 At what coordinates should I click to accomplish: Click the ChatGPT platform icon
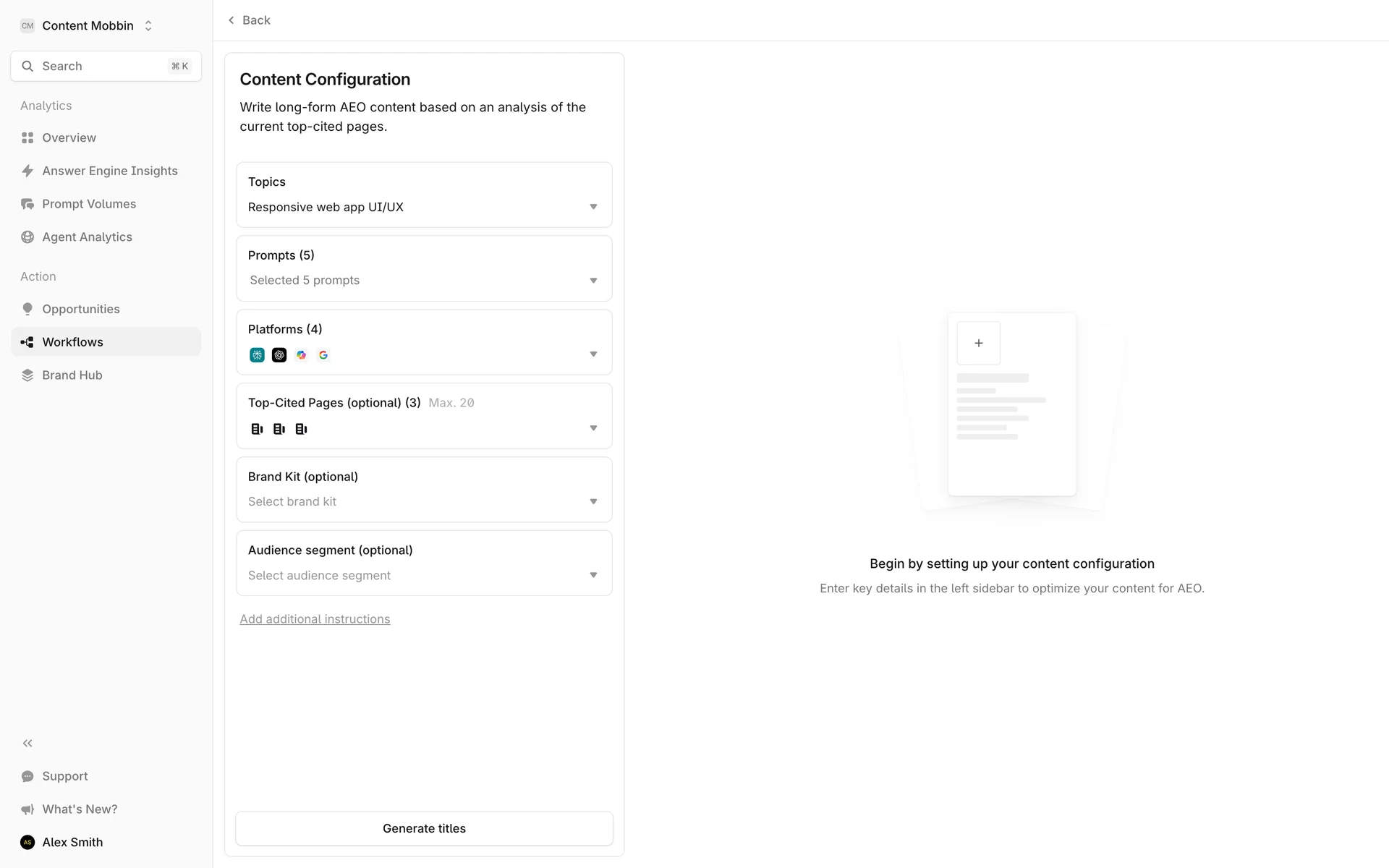[279, 355]
